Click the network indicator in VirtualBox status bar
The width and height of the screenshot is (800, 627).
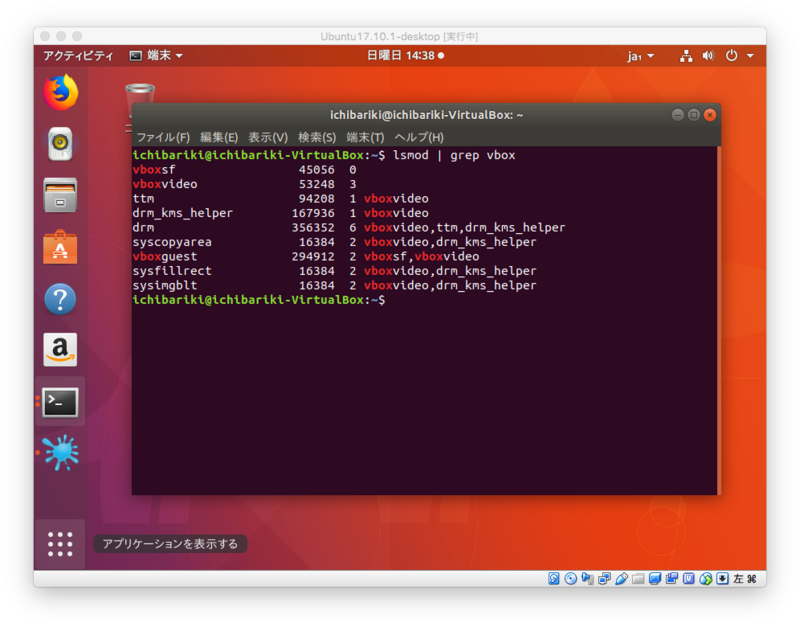(x=604, y=578)
